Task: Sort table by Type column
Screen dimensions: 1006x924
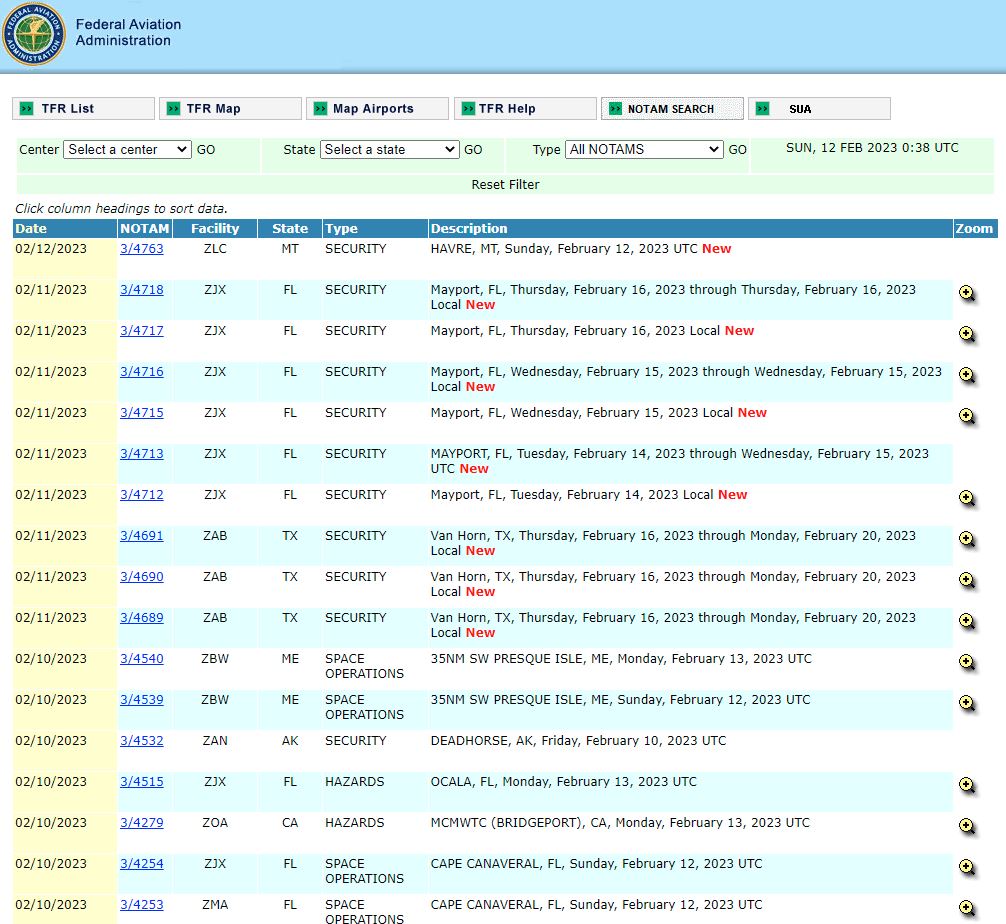Action: click(341, 228)
